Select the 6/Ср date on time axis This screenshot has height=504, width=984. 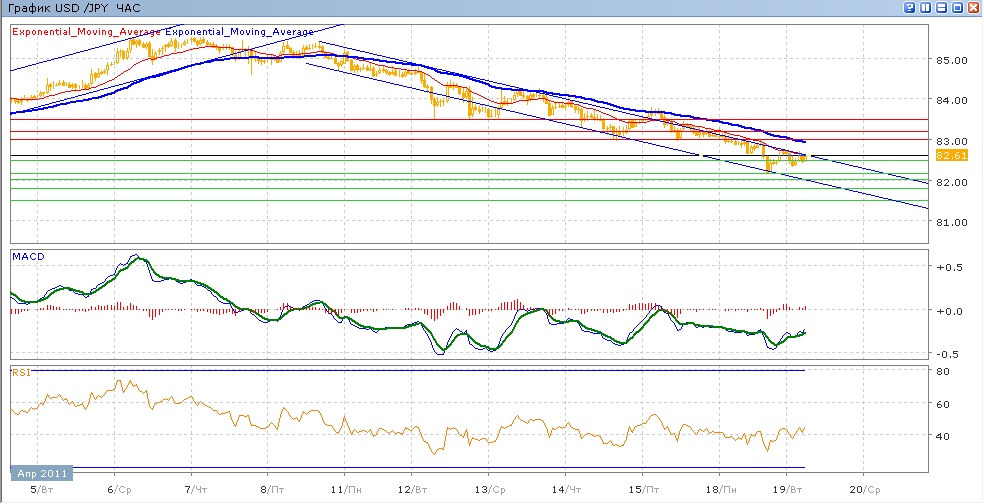pos(120,490)
